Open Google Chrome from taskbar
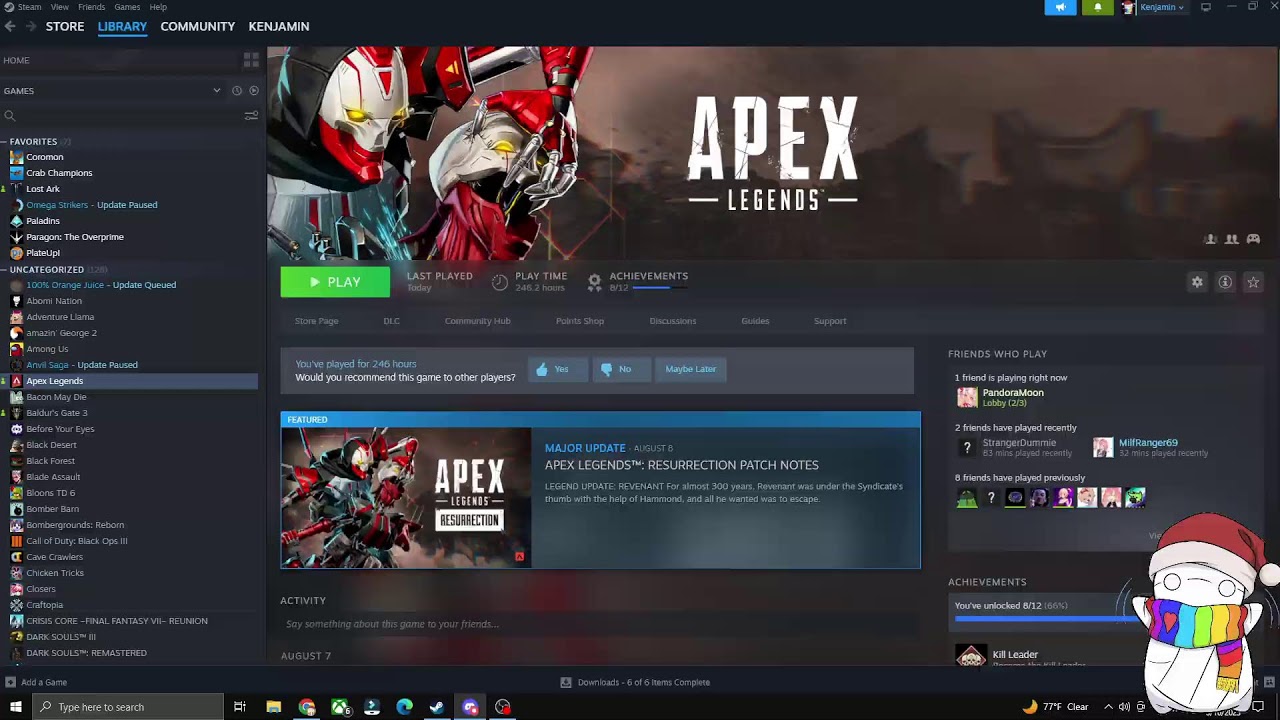Image resolution: width=1280 pixels, height=720 pixels. point(307,707)
